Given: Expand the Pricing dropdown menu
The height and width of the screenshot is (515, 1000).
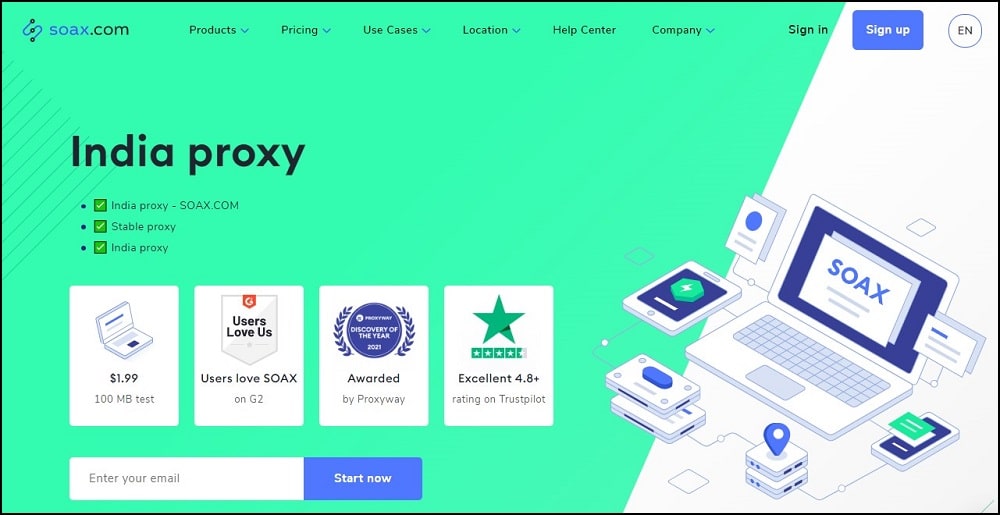Looking at the screenshot, I should [x=305, y=30].
